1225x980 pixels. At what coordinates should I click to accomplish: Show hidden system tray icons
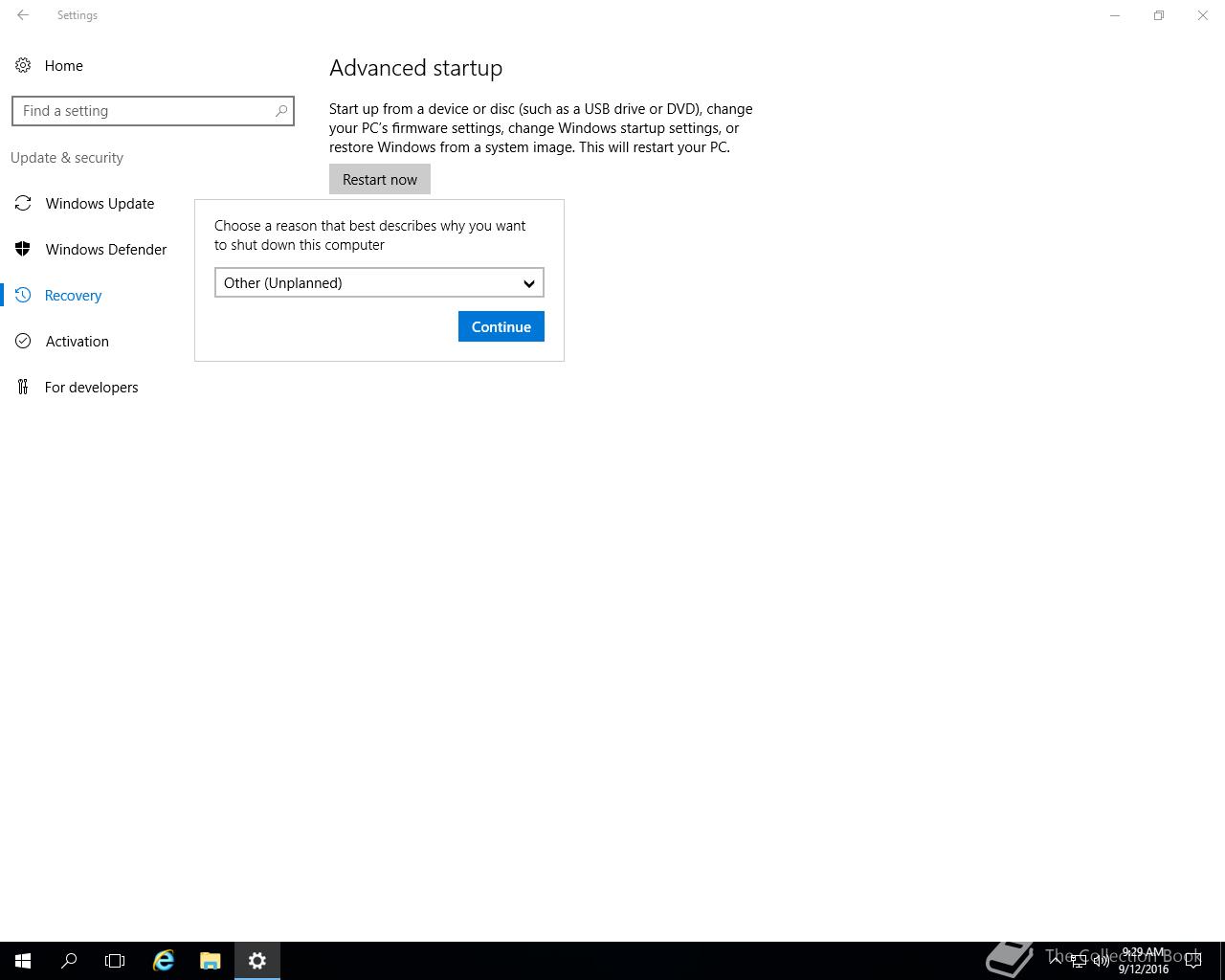click(x=1056, y=961)
